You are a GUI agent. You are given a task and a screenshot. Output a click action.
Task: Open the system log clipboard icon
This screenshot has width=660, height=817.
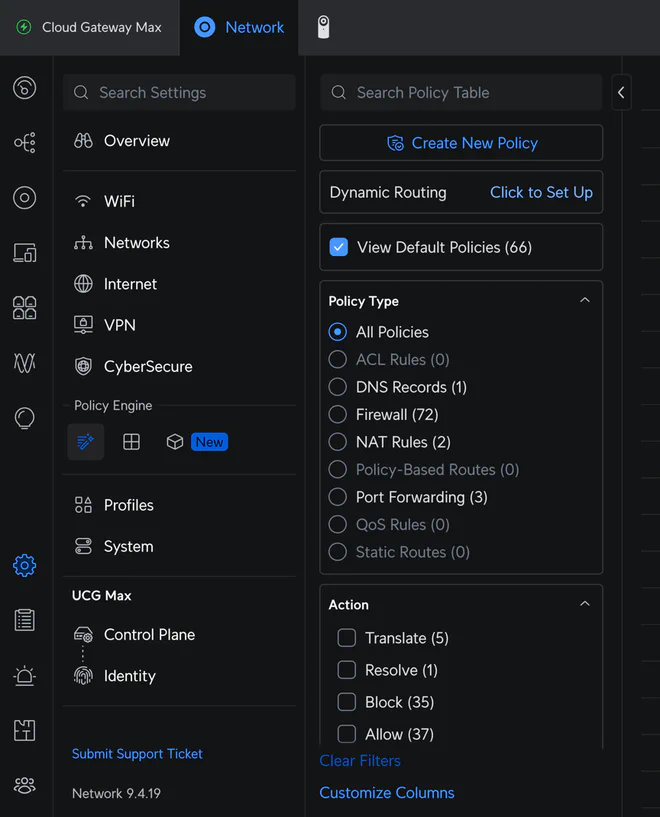(24, 620)
